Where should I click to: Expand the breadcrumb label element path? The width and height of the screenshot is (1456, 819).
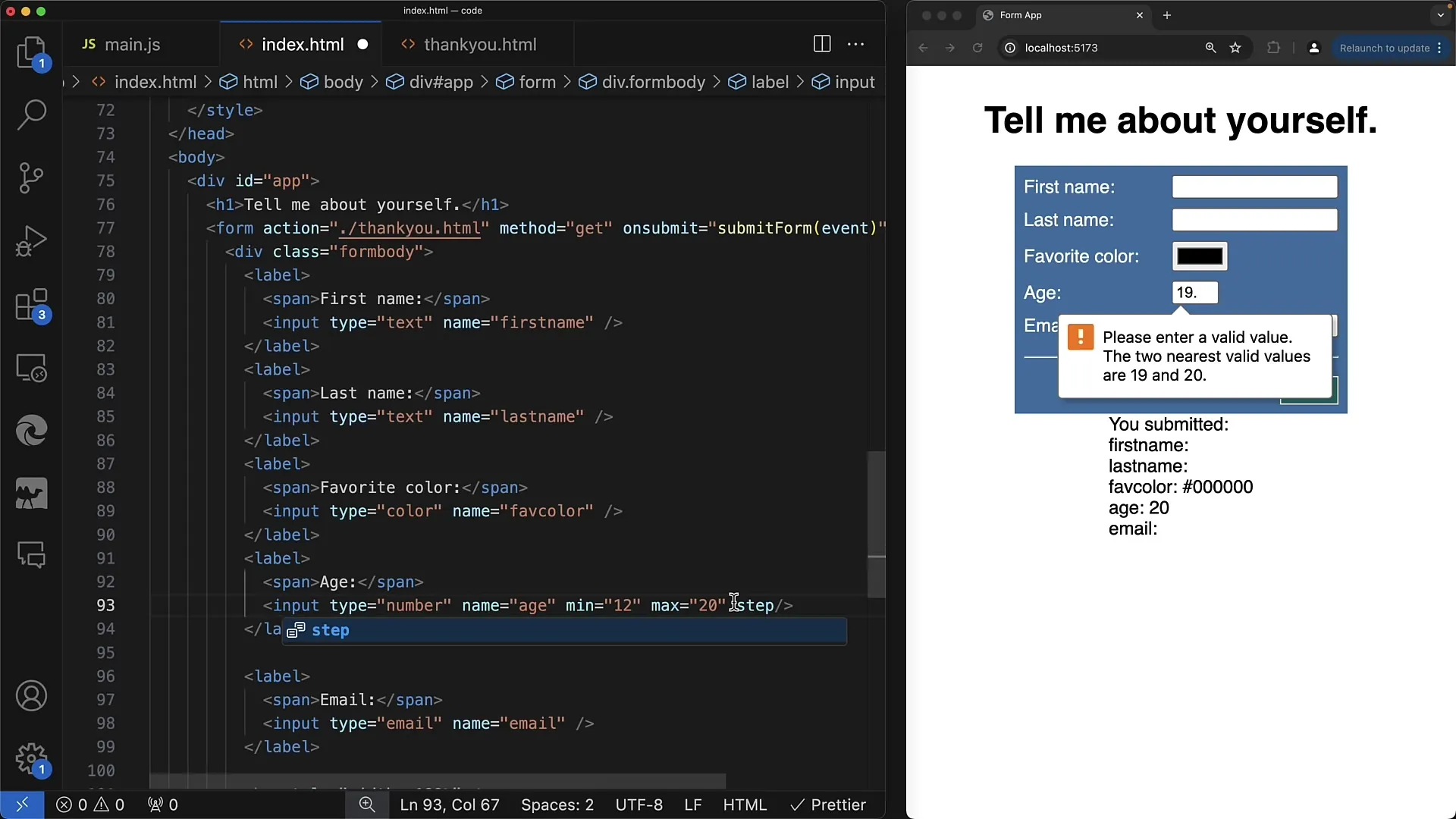pos(770,82)
